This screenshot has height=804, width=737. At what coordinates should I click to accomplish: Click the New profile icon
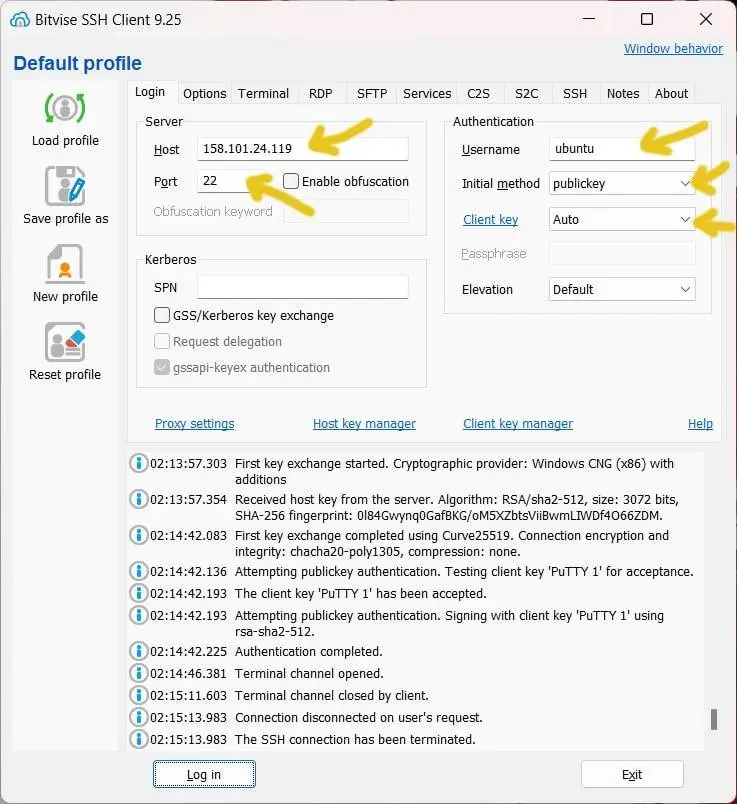pyautogui.click(x=65, y=264)
